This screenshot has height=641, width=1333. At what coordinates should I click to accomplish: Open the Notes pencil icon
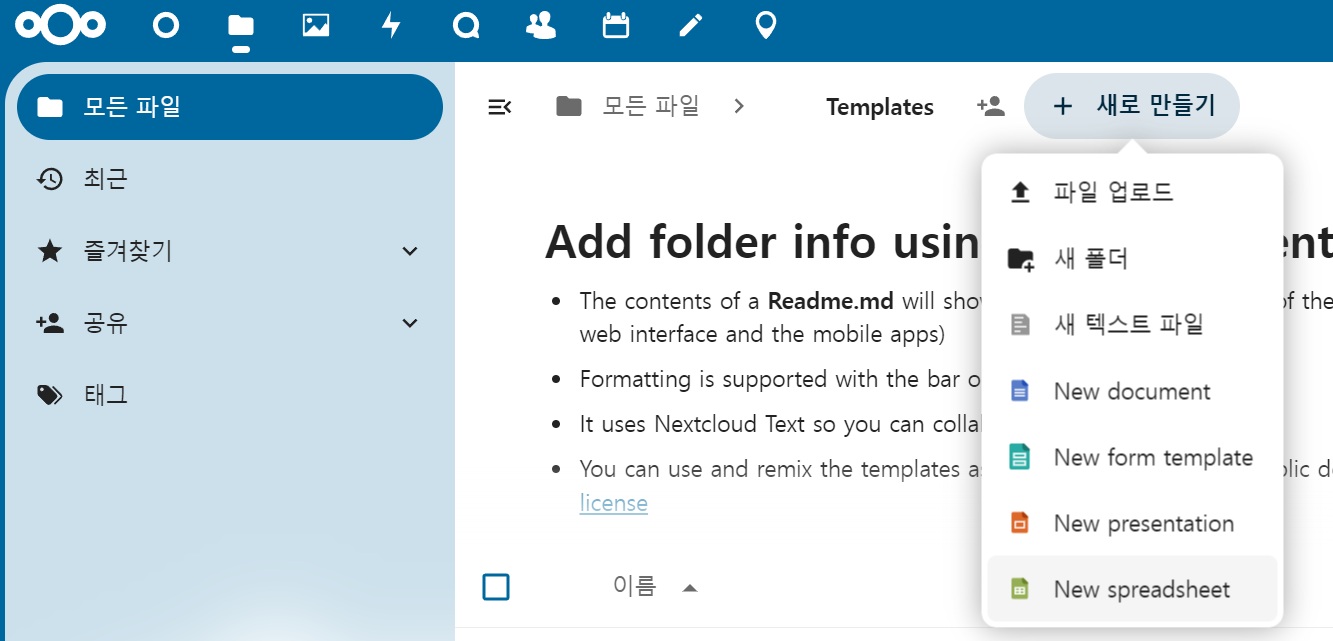point(691,26)
